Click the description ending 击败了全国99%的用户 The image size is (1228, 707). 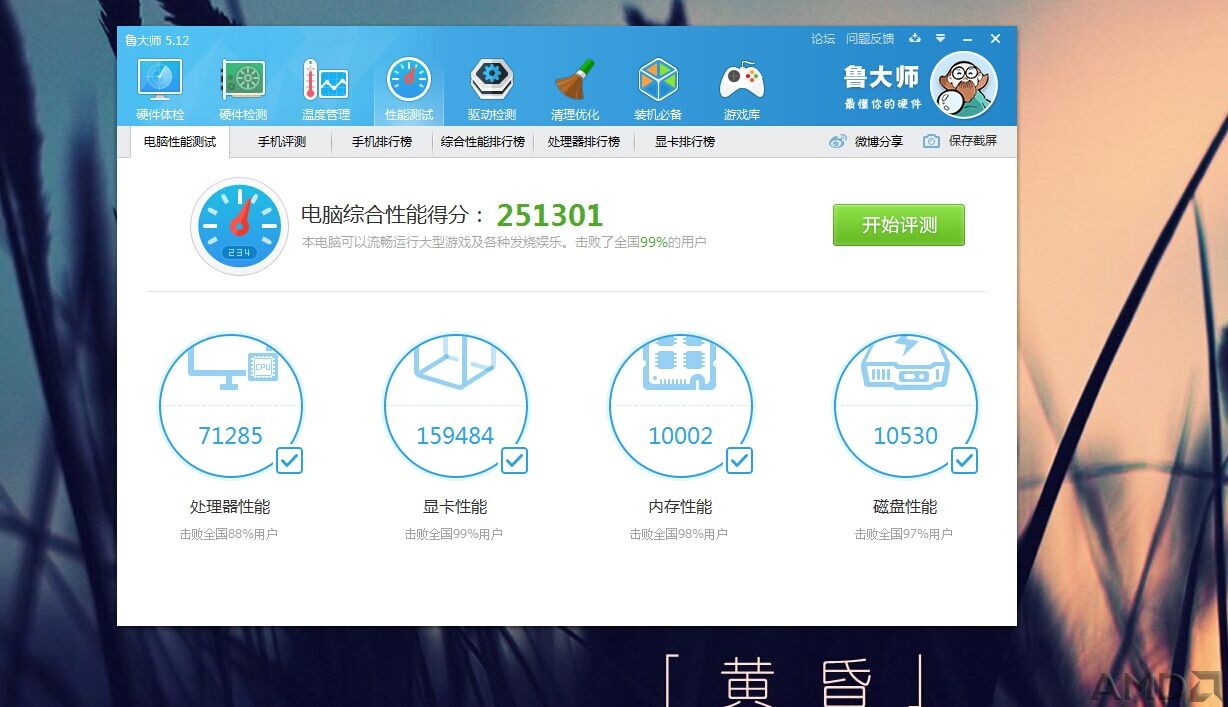pyautogui.click(x=504, y=242)
